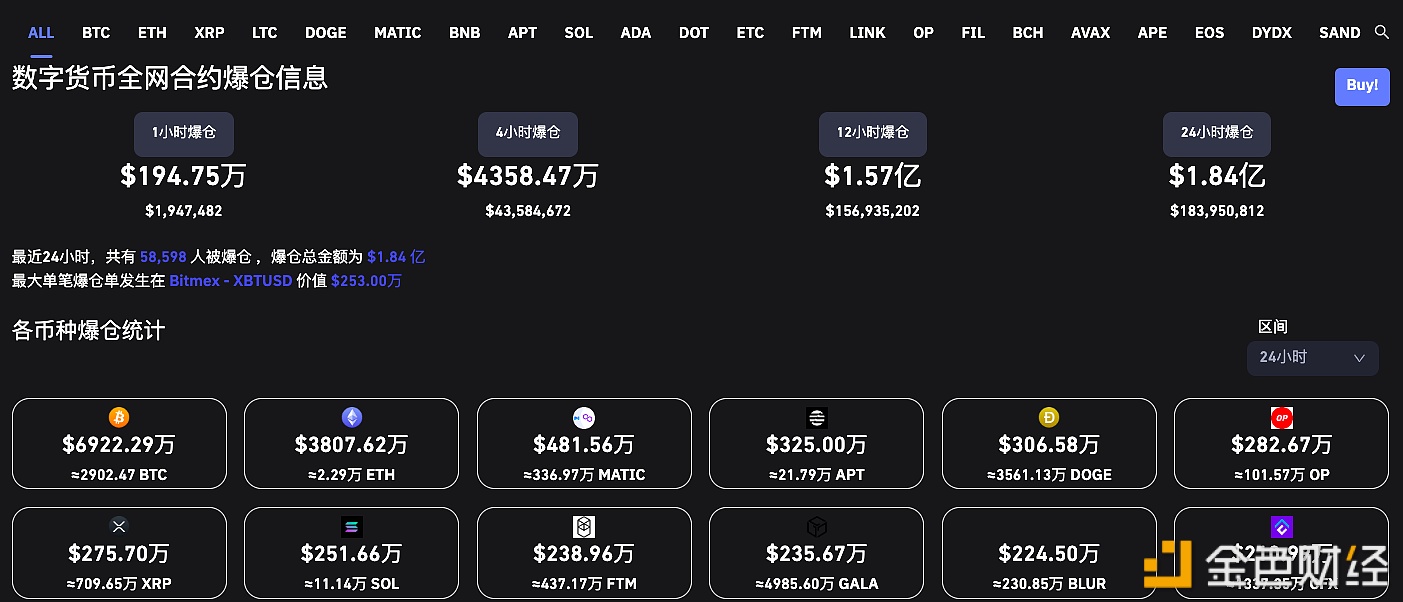This screenshot has width=1403, height=602.
Task: Switch to the DOGE tab
Action: coord(326,32)
